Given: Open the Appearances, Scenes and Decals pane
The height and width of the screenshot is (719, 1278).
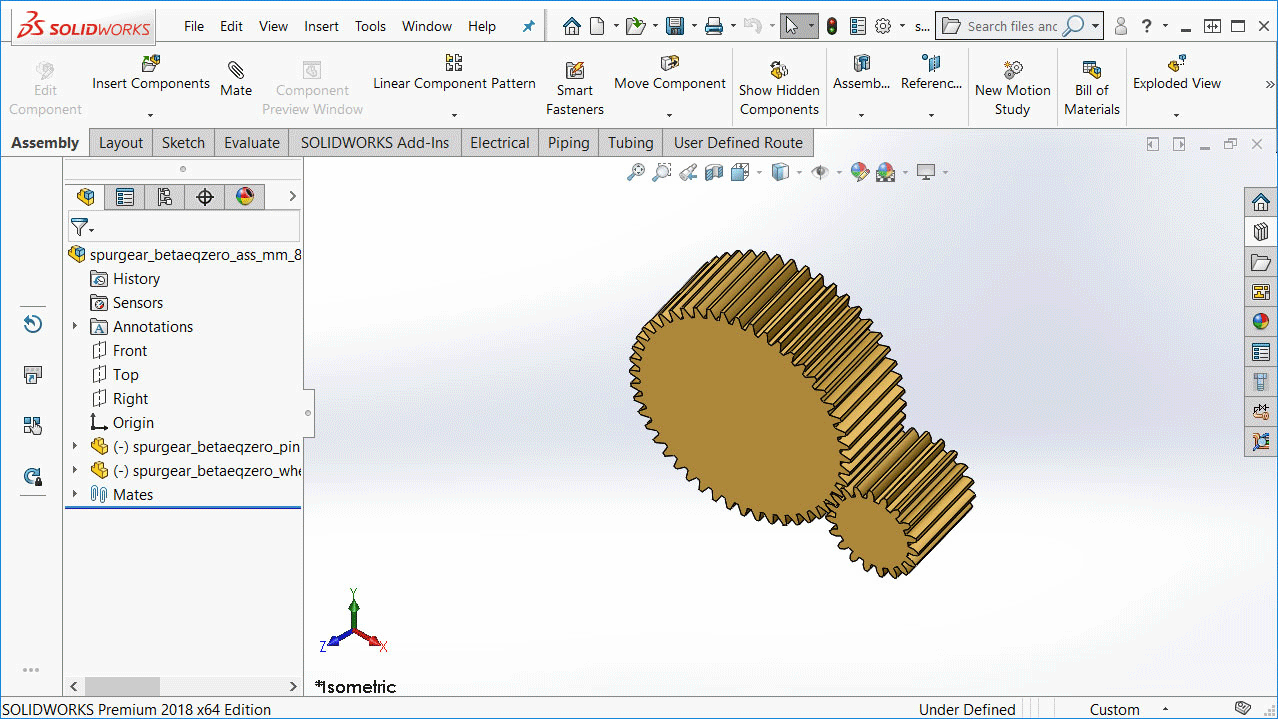Looking at the screenshot, I should tap(1261, 322).
